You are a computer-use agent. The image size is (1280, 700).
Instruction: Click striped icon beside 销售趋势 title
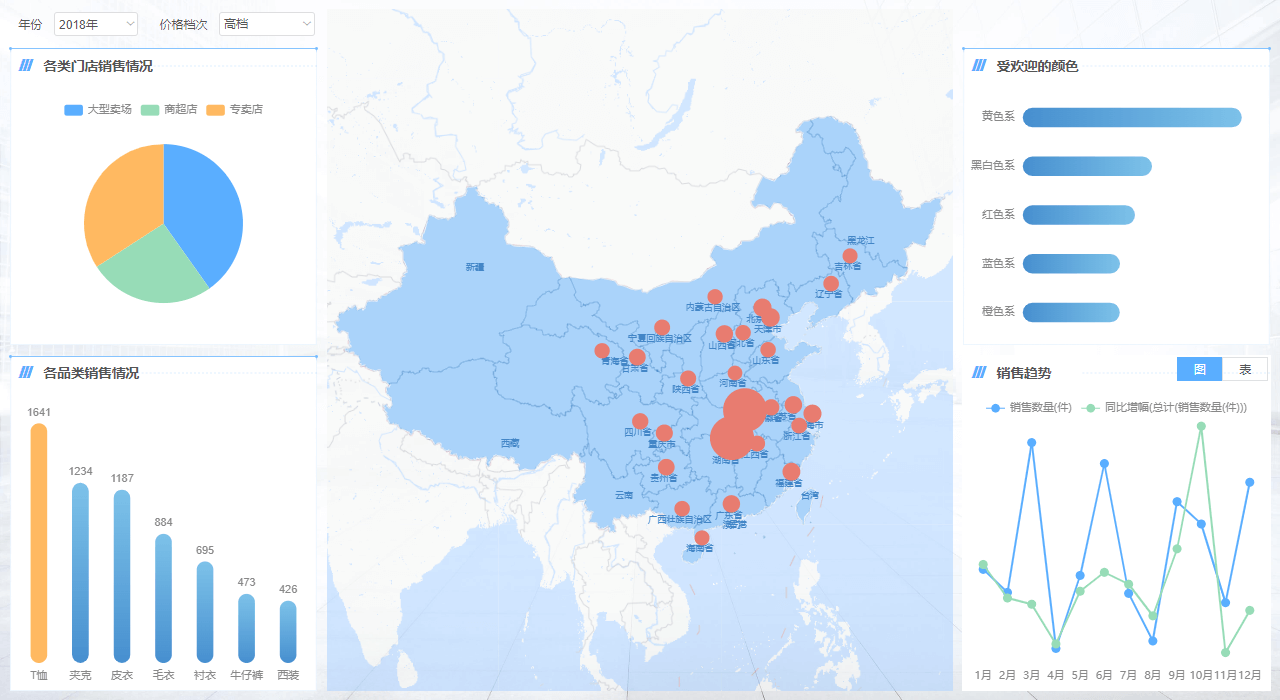click(x=979, y=373)
